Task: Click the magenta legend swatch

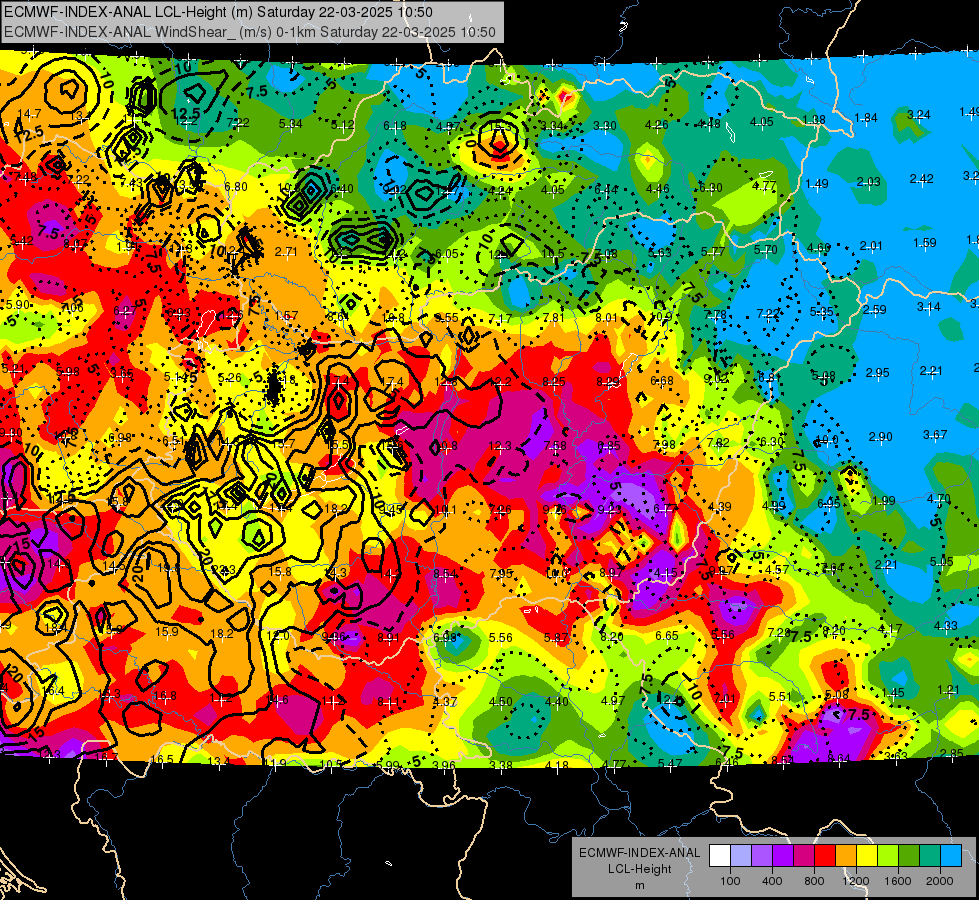Action: click(804, 856)
